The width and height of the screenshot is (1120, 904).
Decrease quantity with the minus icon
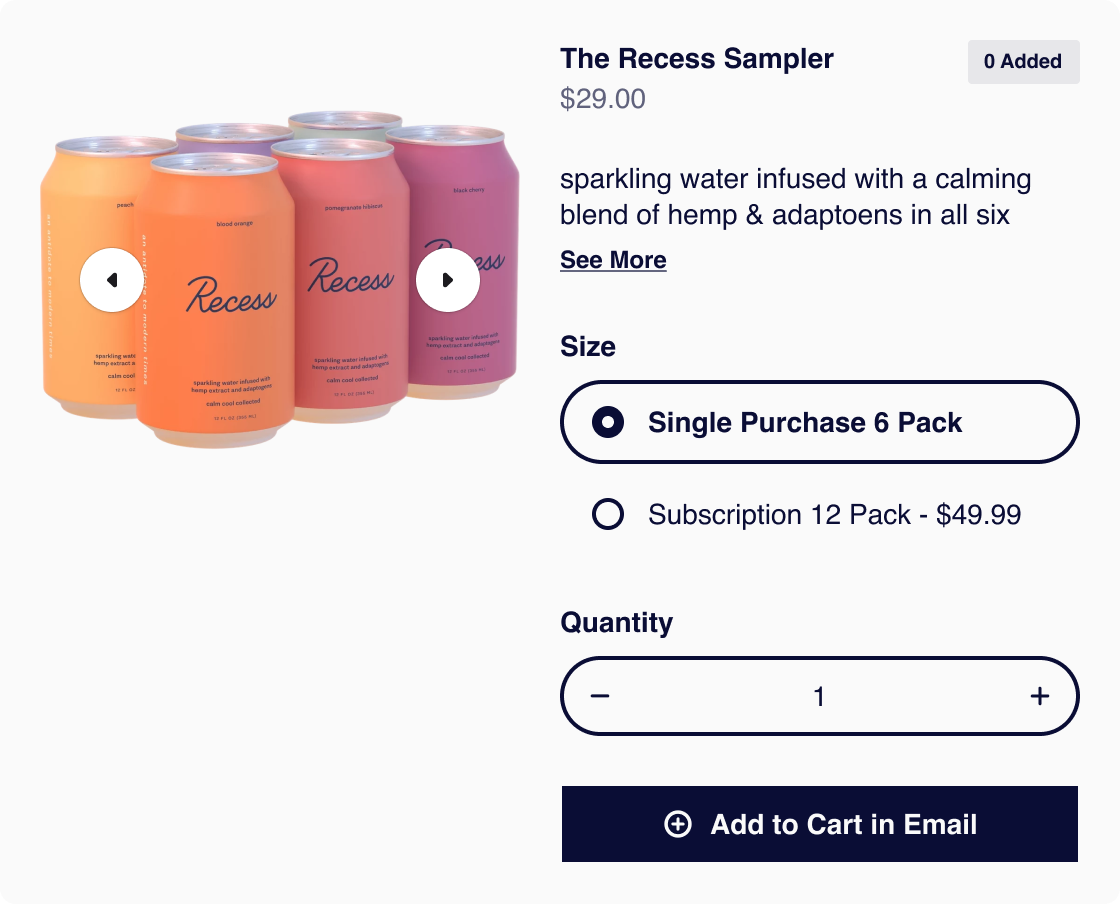[600, 696]
